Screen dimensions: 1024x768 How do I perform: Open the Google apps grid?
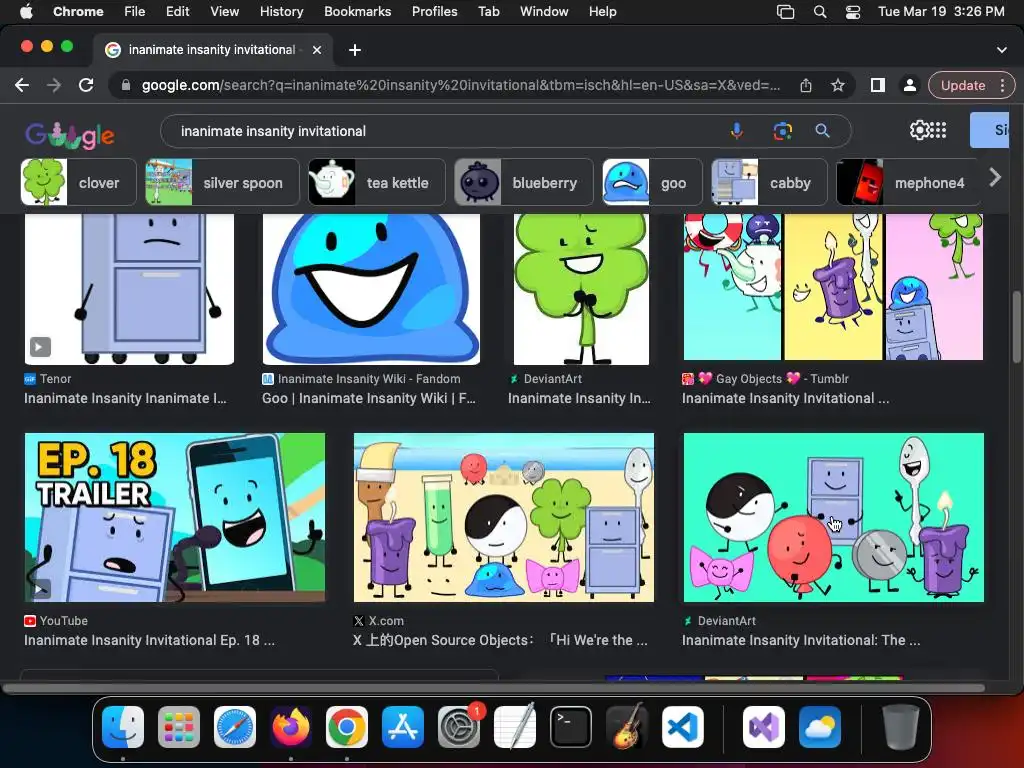938,130
